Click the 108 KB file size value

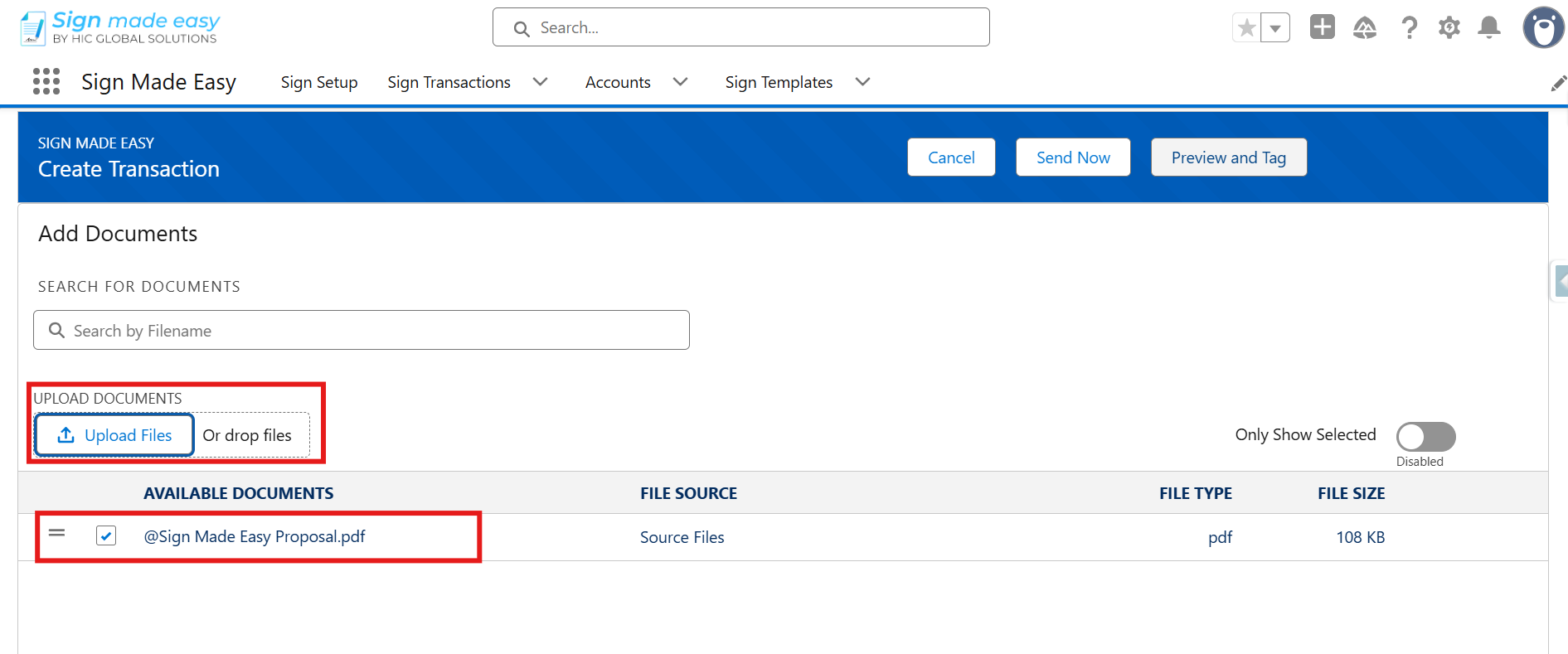(1360, 537)
